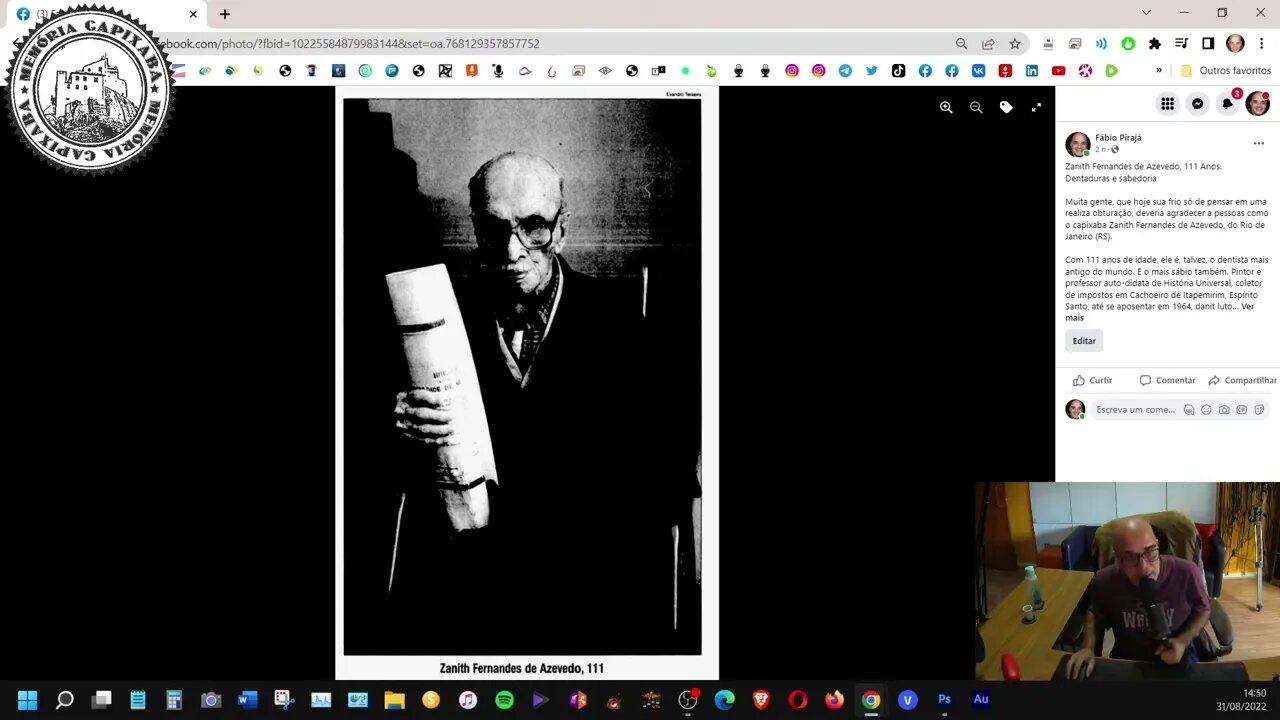Click Fábio Pirajá's post avatar

(x=1077, y=144)
